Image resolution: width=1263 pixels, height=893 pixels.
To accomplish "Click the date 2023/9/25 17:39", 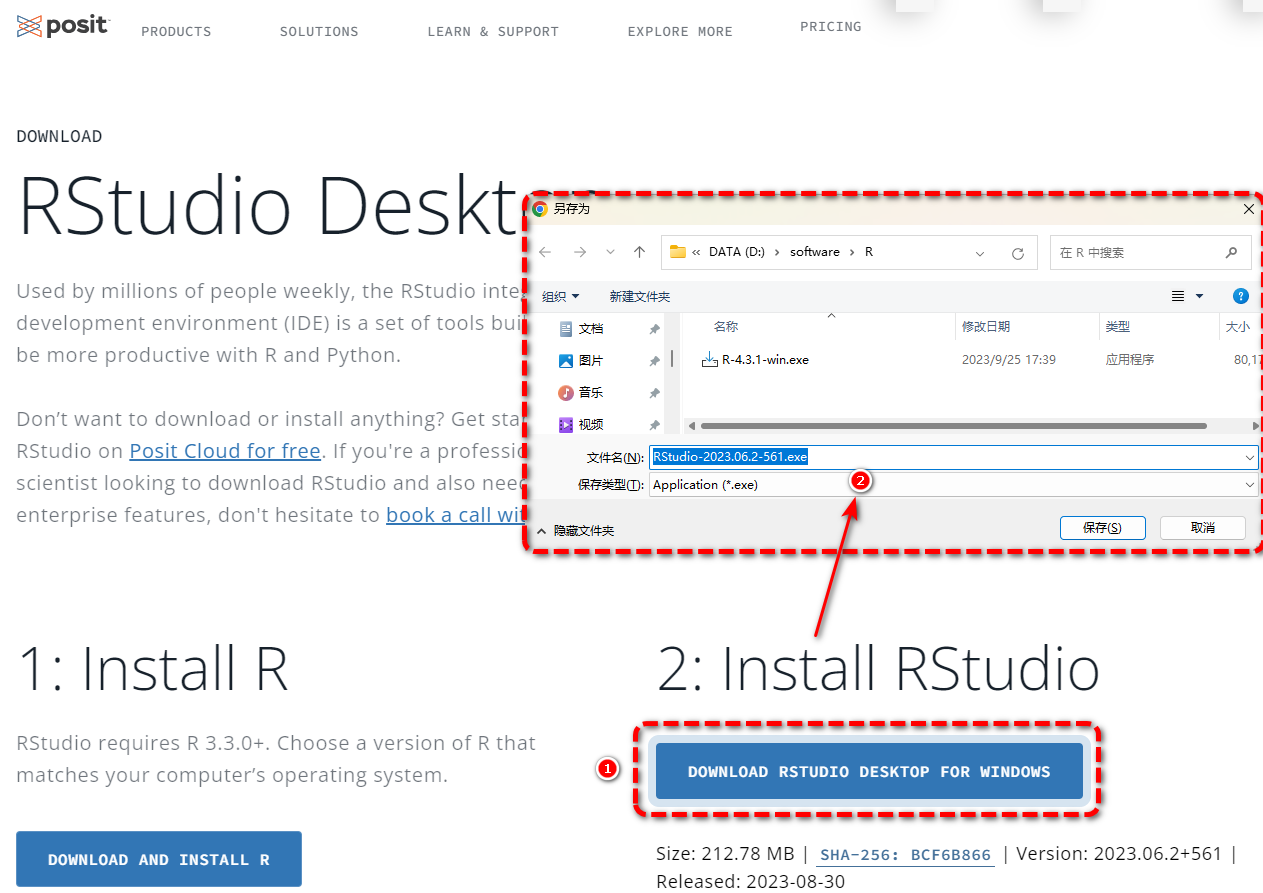I will (1009, 359).
